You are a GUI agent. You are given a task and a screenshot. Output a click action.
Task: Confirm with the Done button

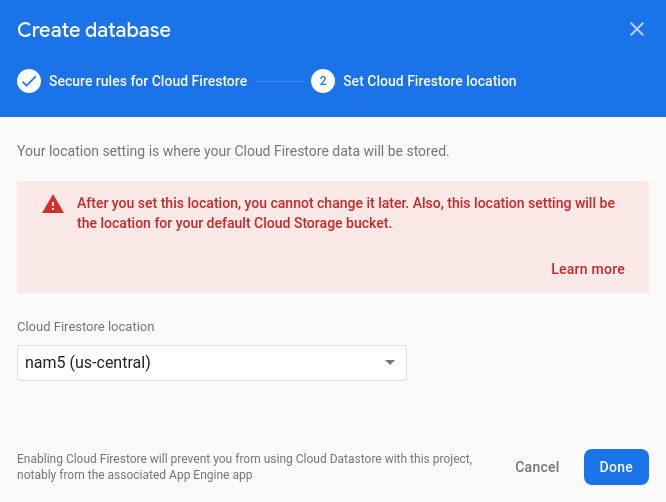616,467
